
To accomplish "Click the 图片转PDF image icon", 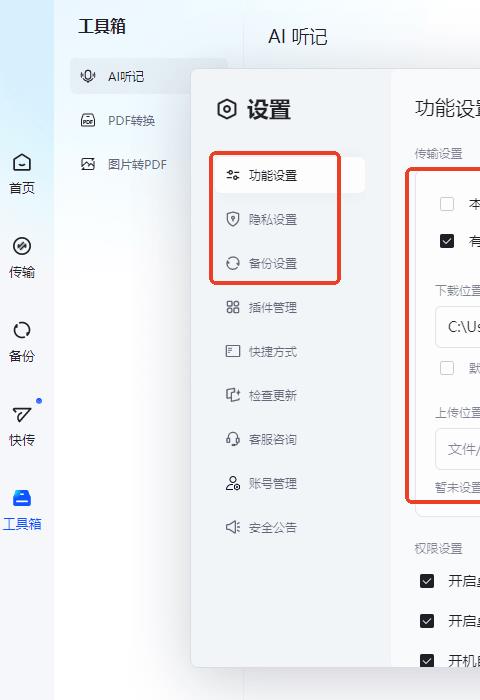I will pyautogui.click(x=88, y=164).
